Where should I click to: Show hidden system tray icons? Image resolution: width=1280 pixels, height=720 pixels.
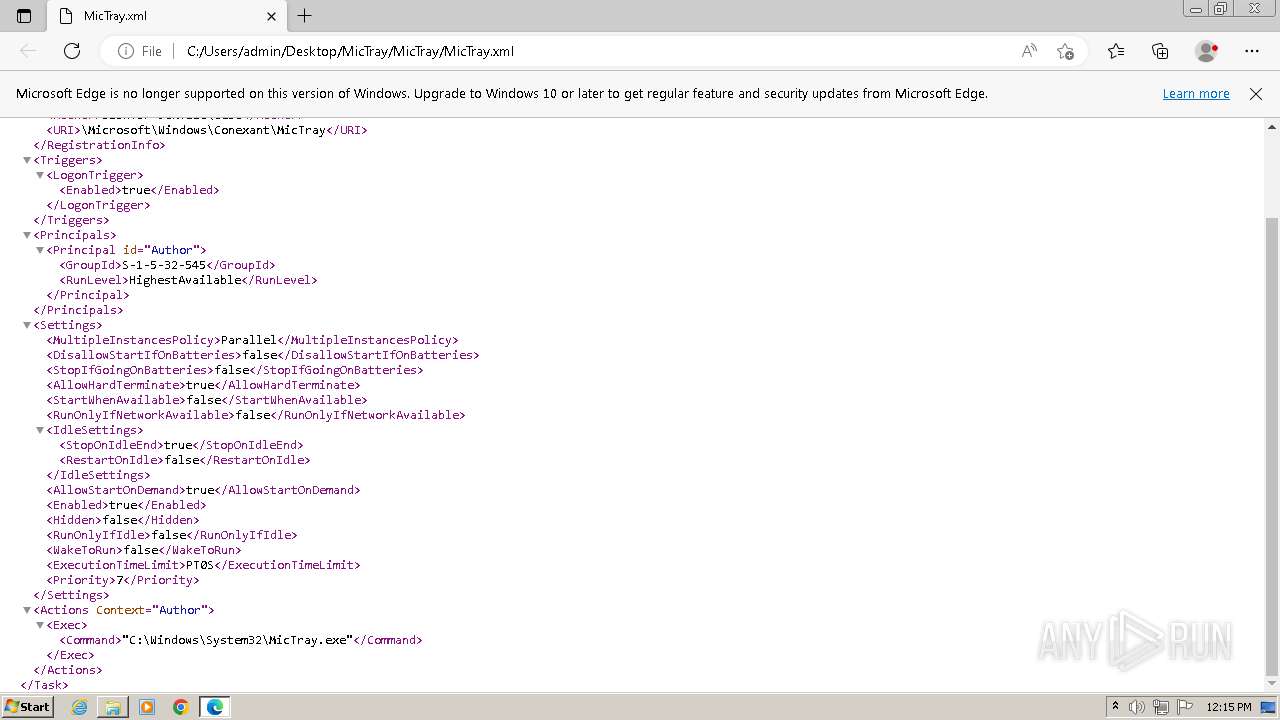pos(1115,707)
